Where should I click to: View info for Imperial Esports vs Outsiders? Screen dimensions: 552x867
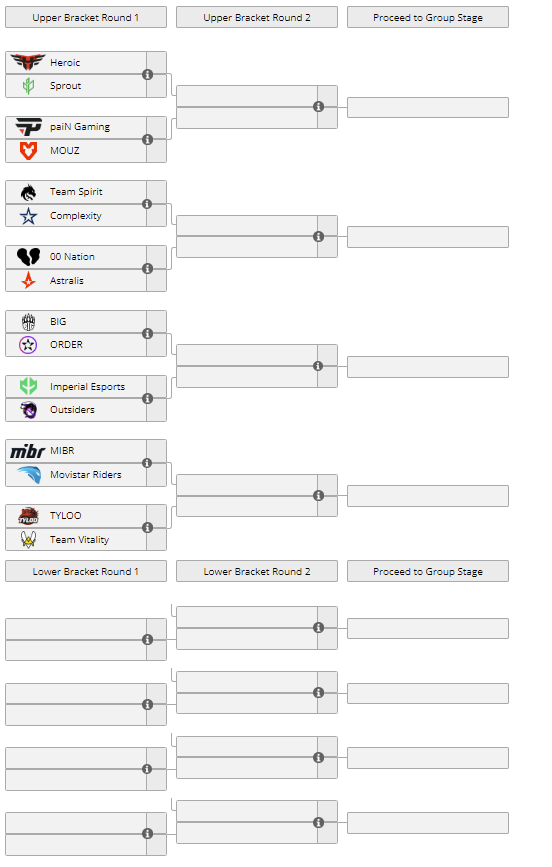[148, 399]
